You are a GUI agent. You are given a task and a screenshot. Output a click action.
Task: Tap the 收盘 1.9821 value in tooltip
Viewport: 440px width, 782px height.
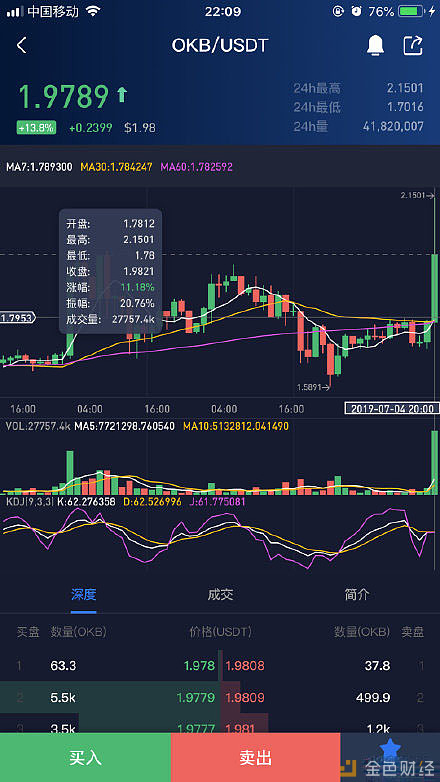139,271
